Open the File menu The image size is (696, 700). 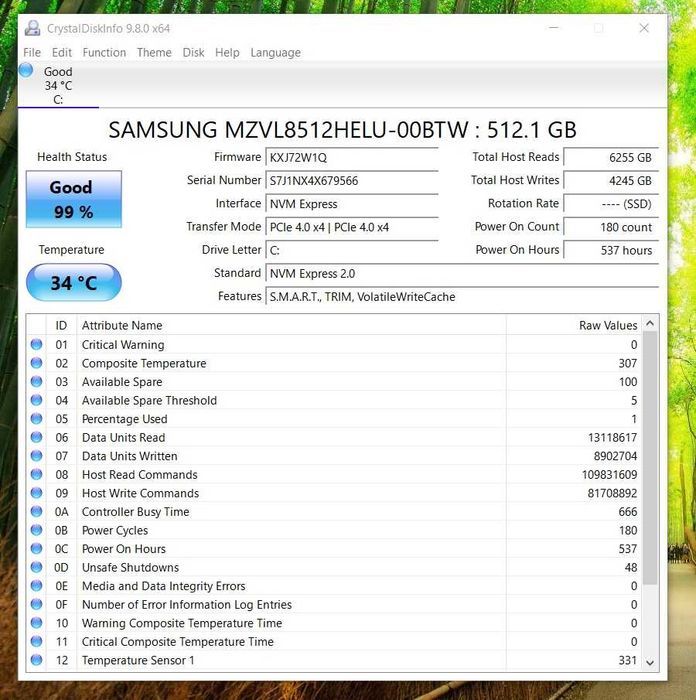[x=32, y=53]
